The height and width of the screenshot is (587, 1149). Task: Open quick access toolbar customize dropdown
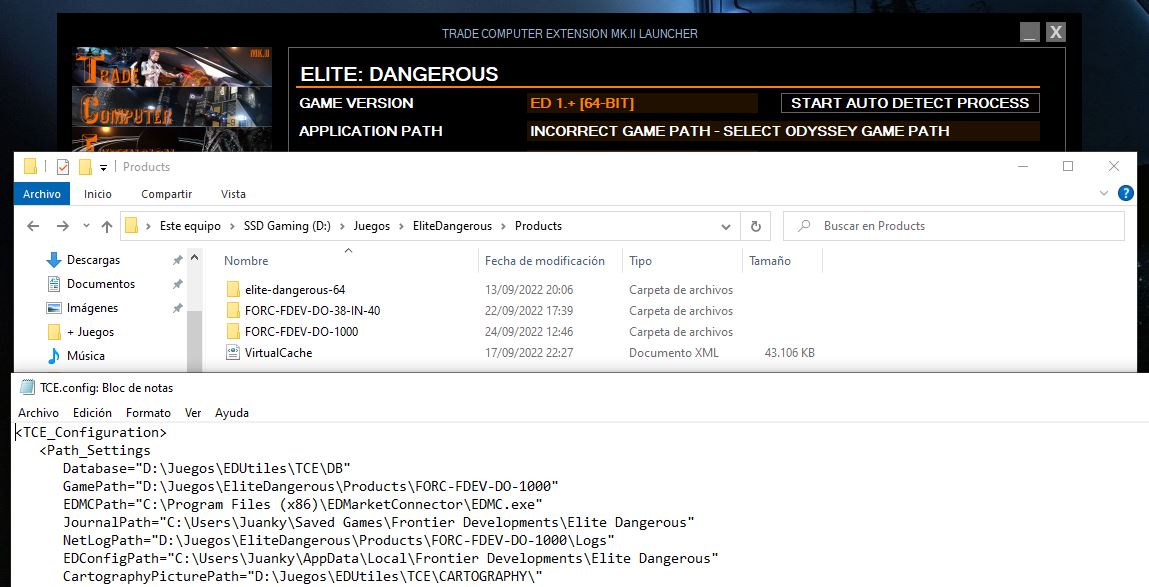(x=103, y=168)
